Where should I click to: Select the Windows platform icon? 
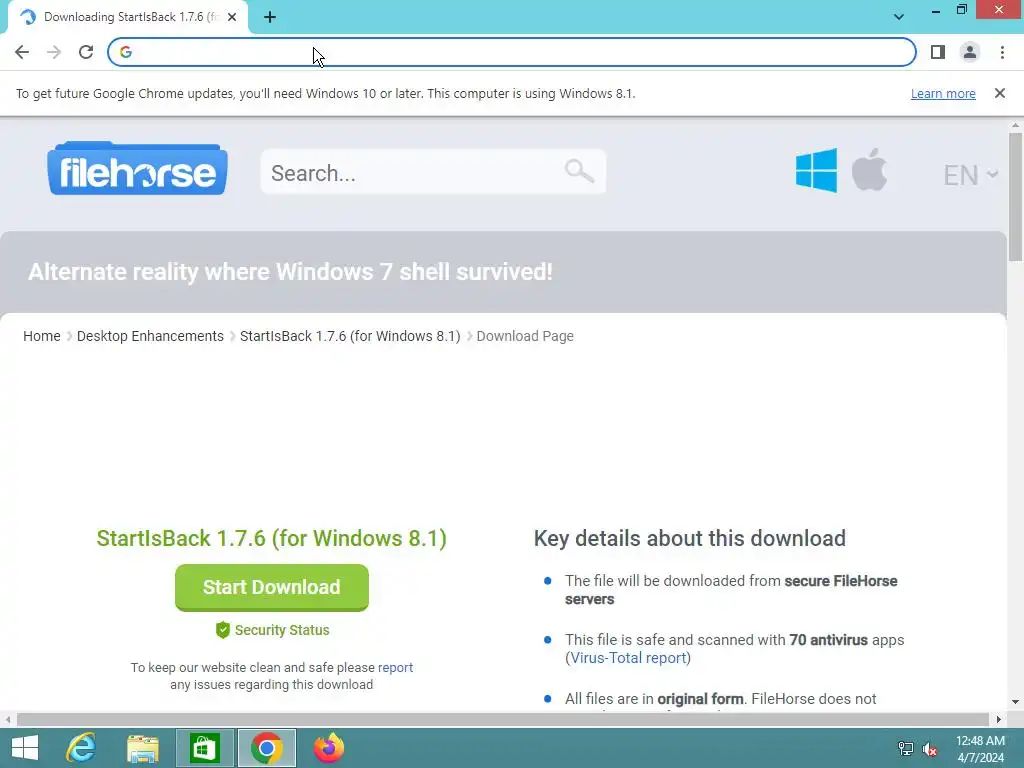click(816, 170)
